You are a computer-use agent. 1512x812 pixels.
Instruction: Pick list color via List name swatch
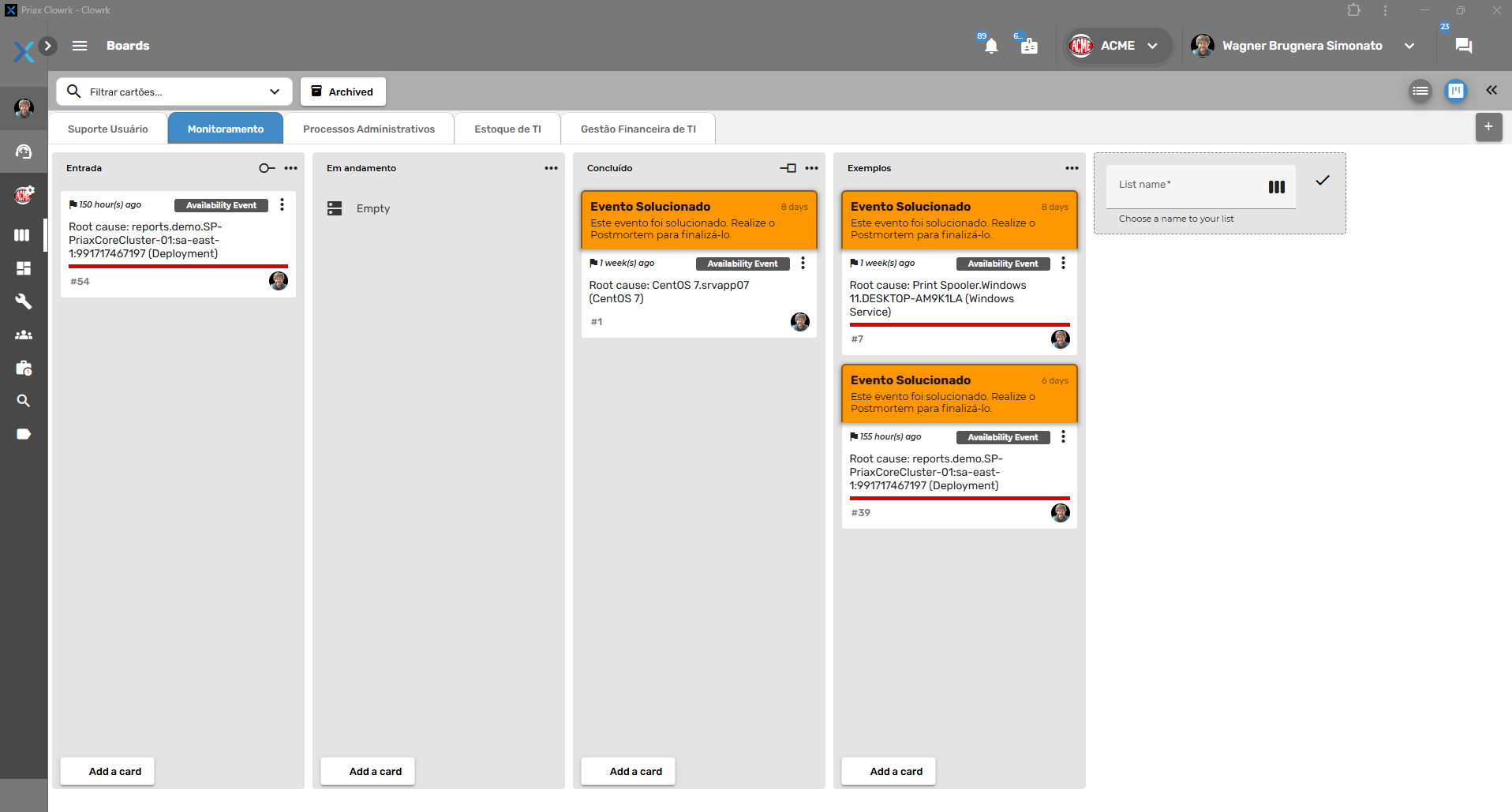pyautogui.click(x=1276, y=187)
